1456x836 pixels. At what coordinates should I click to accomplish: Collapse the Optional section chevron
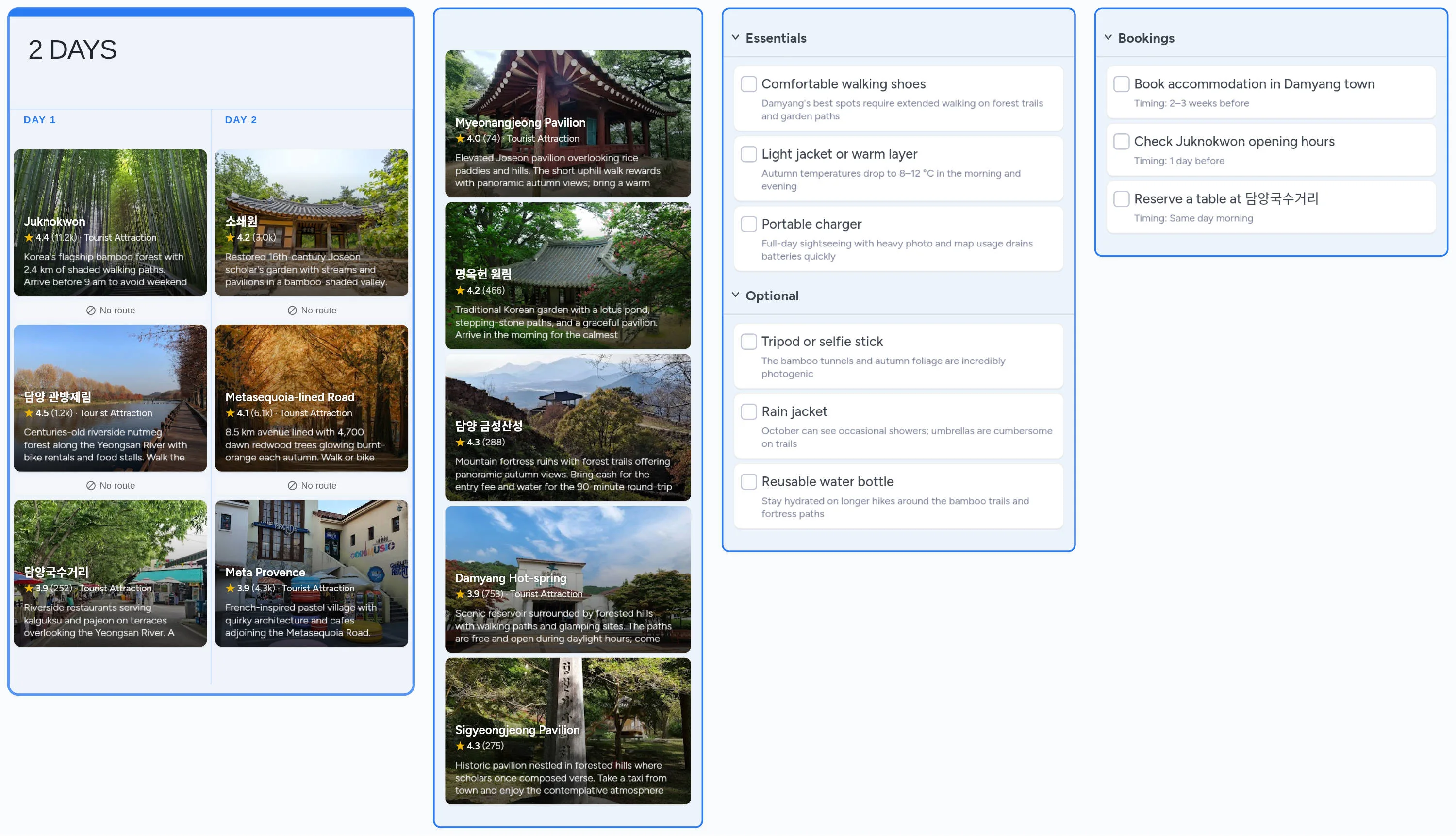tap(735, 295)
